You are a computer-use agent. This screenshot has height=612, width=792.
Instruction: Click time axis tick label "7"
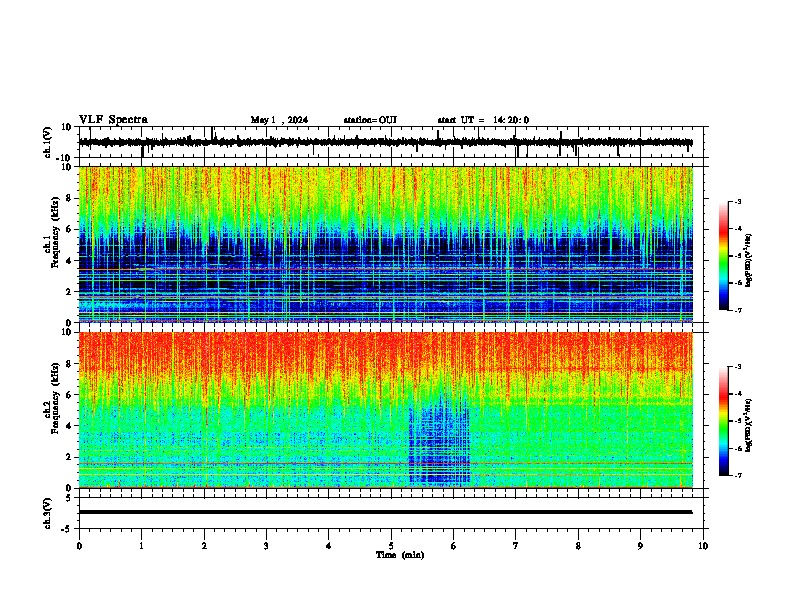pos(516,546)
